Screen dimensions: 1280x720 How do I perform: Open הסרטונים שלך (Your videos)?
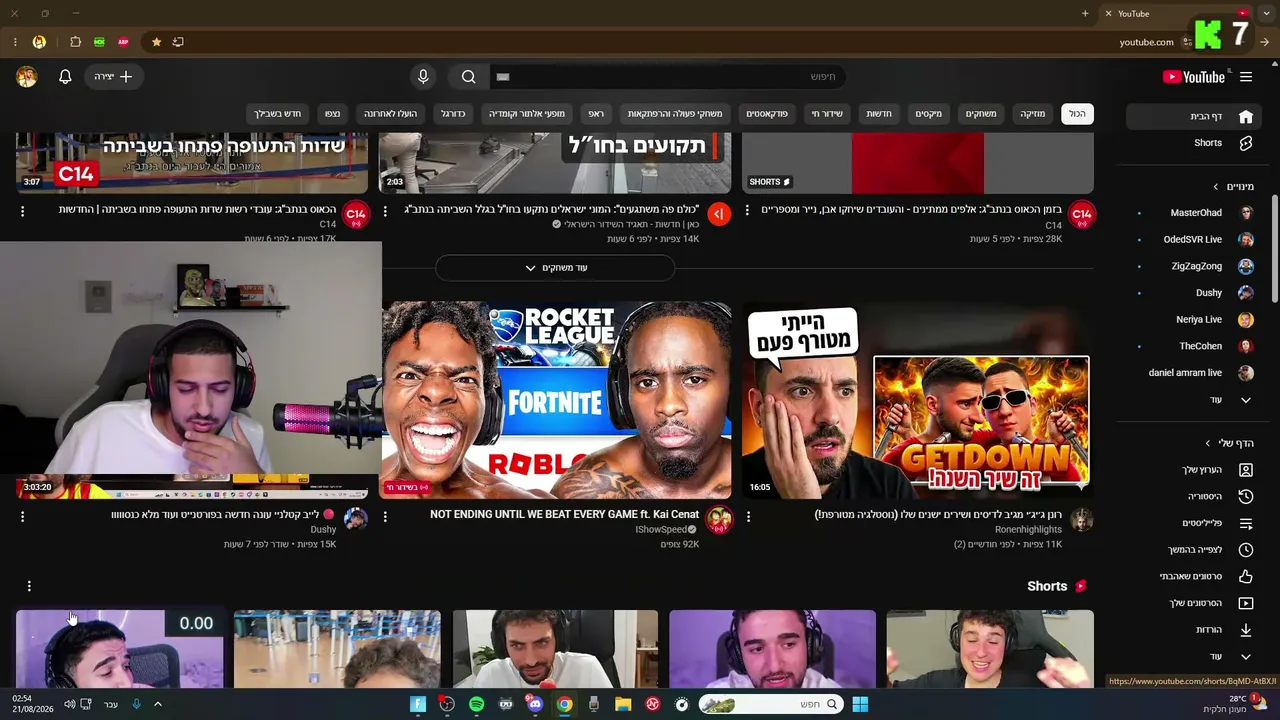[x=1192, y=603]
